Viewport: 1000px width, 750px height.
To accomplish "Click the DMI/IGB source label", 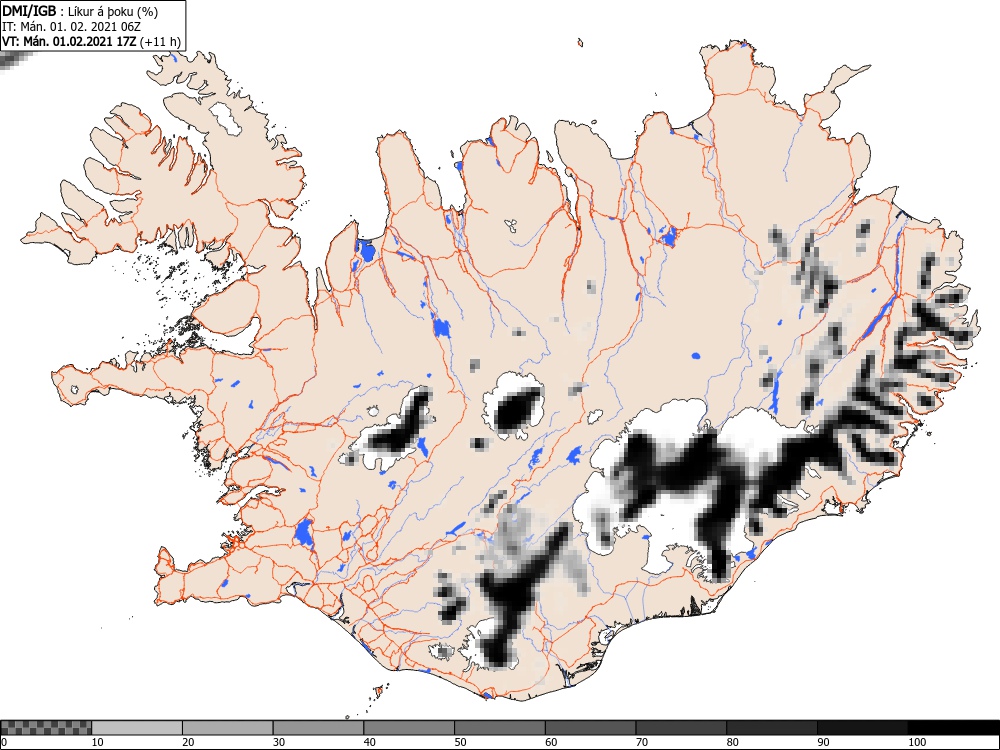I will [x=28, y=11].
